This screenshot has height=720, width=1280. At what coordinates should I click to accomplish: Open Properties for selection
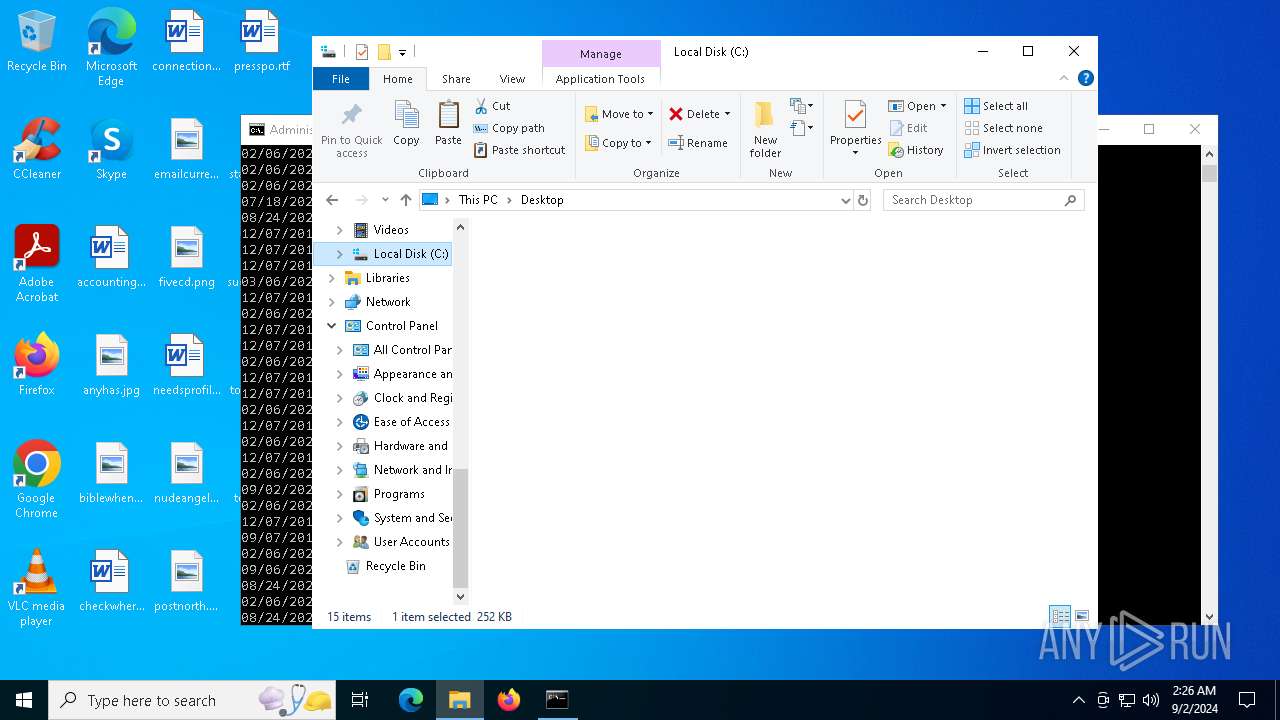[x=855, y=128]
